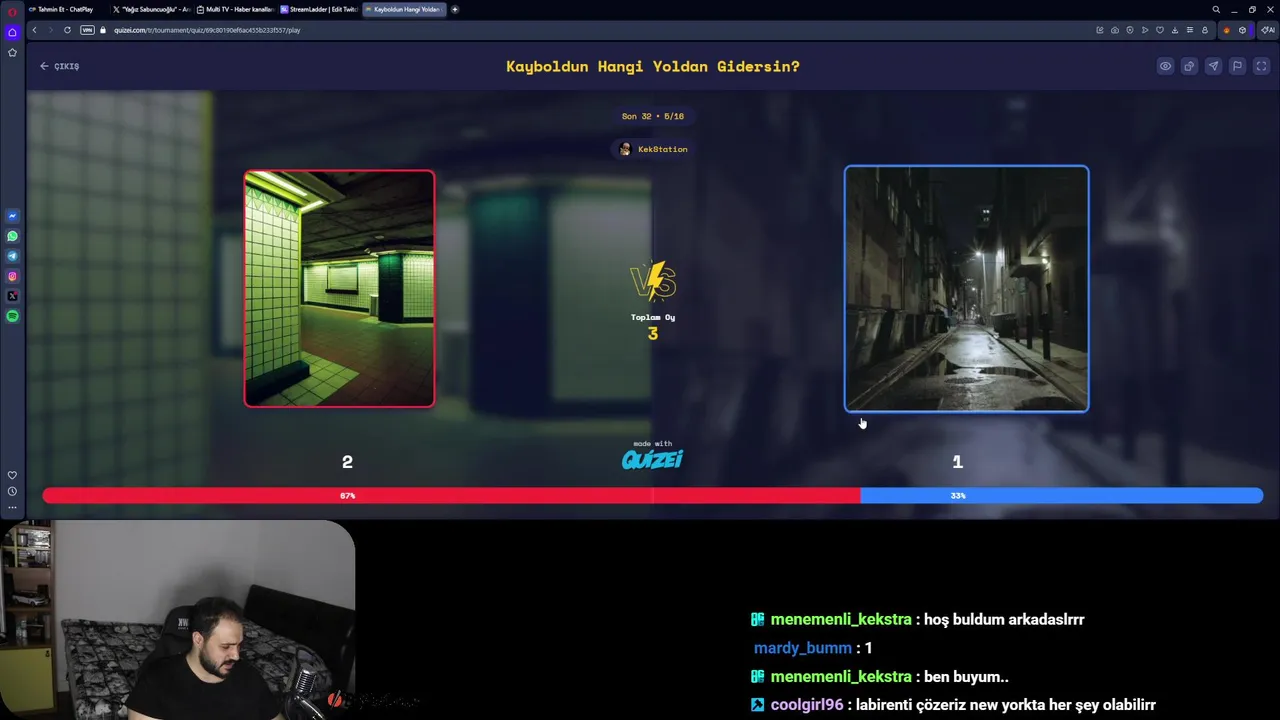Open the Opera AI button
Screen dimensions: 1280x720
[1267, 30]
